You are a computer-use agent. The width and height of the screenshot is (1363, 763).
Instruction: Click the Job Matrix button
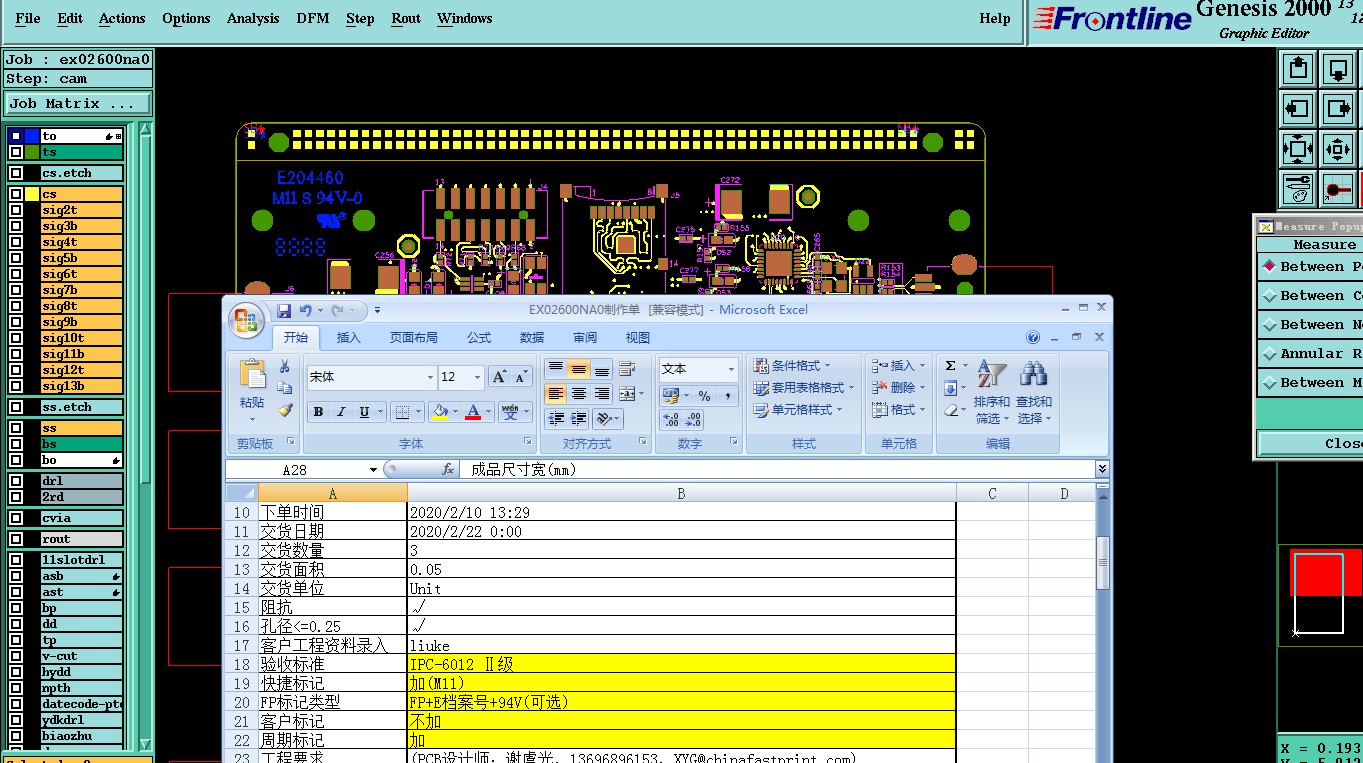(78, 103)
